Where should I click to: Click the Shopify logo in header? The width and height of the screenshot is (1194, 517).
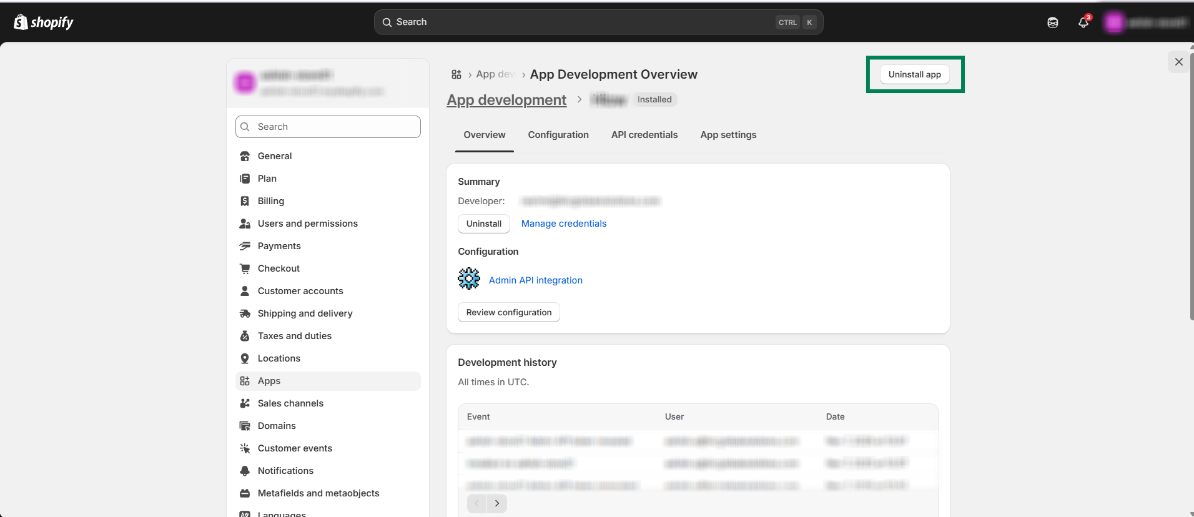tap(43, 22)
